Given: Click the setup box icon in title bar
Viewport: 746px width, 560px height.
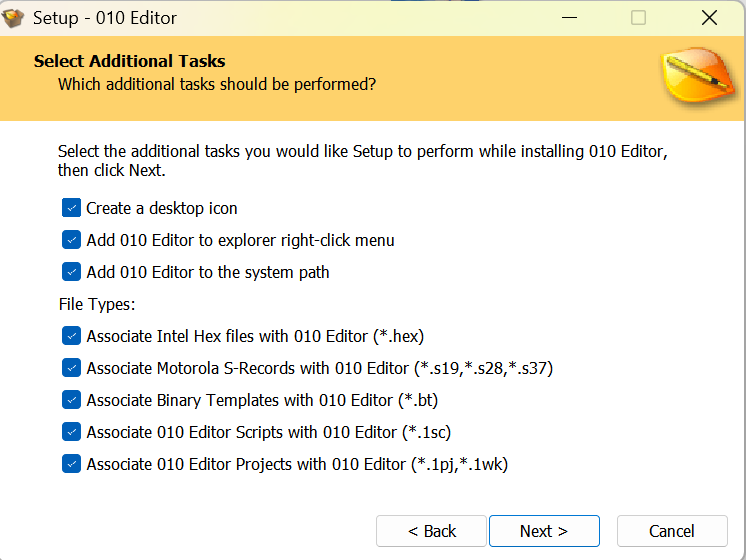Looking at the screenshot, I should pyautogui.click(x=13, y=18).
